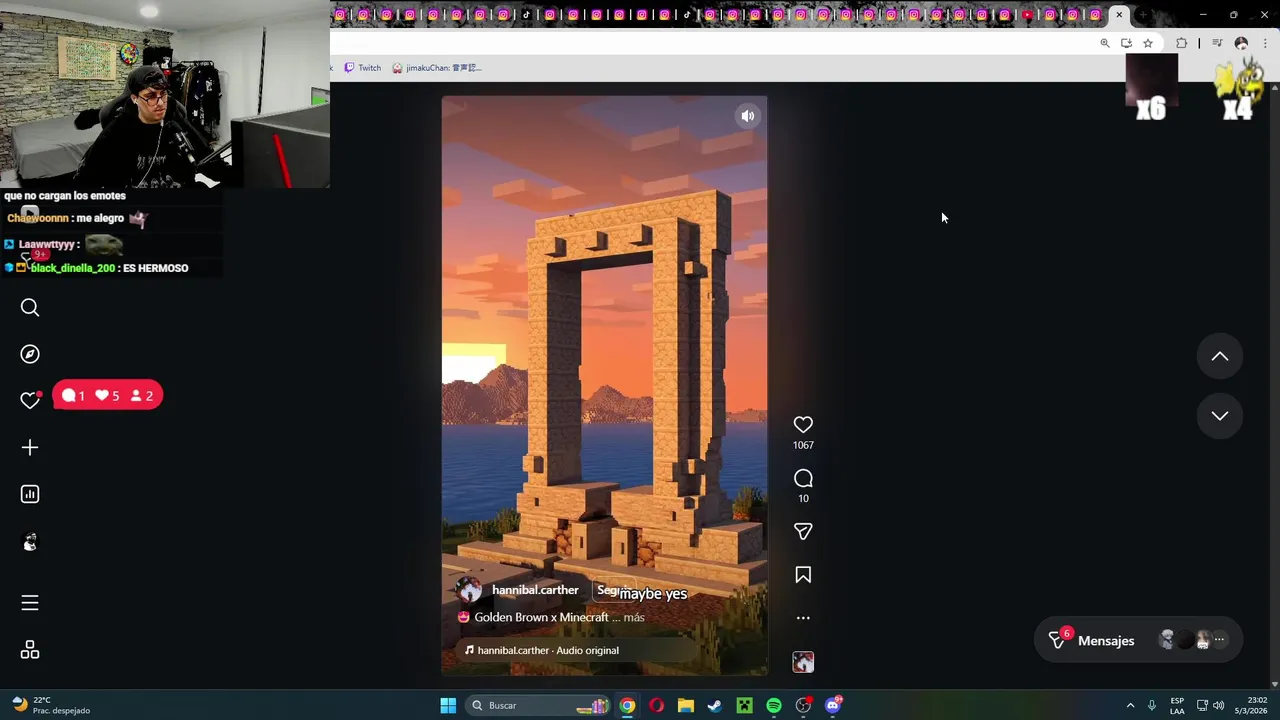The image size is (1280, 720).
Task: Open the dashboard chart icon
Action: [x=30, y=494]
